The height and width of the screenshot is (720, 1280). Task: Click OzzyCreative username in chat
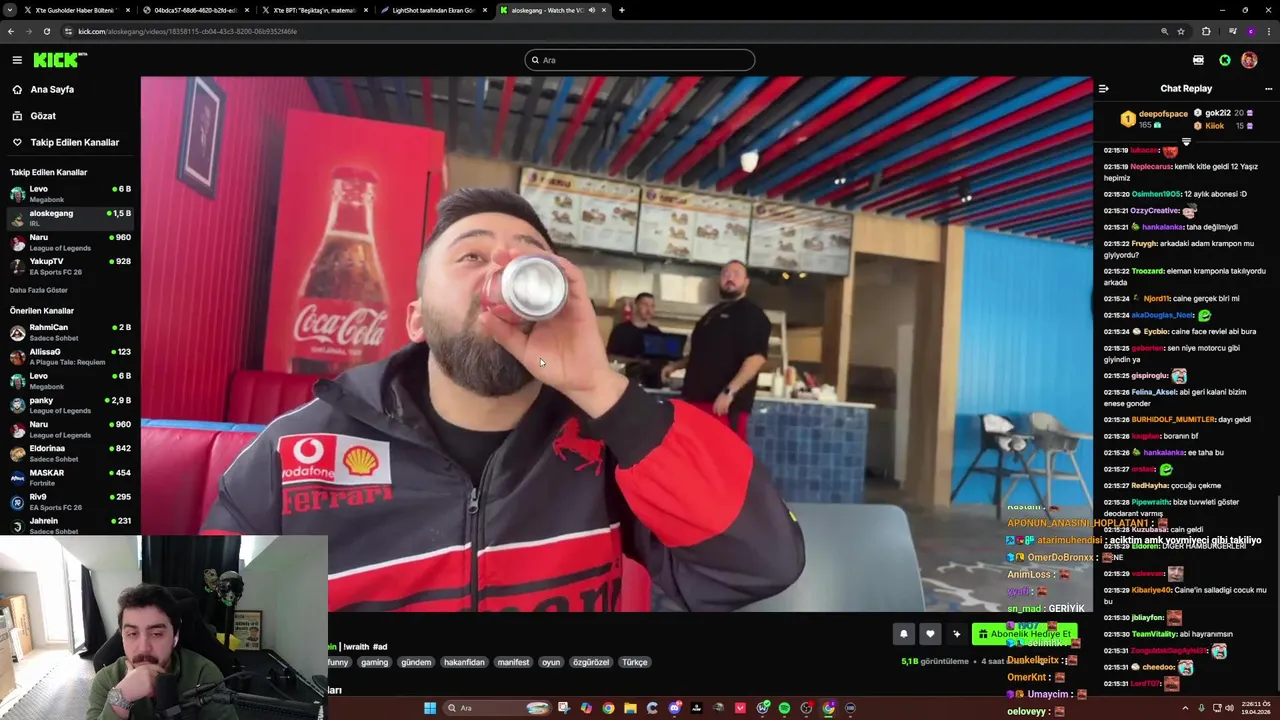click(1155, 211)
